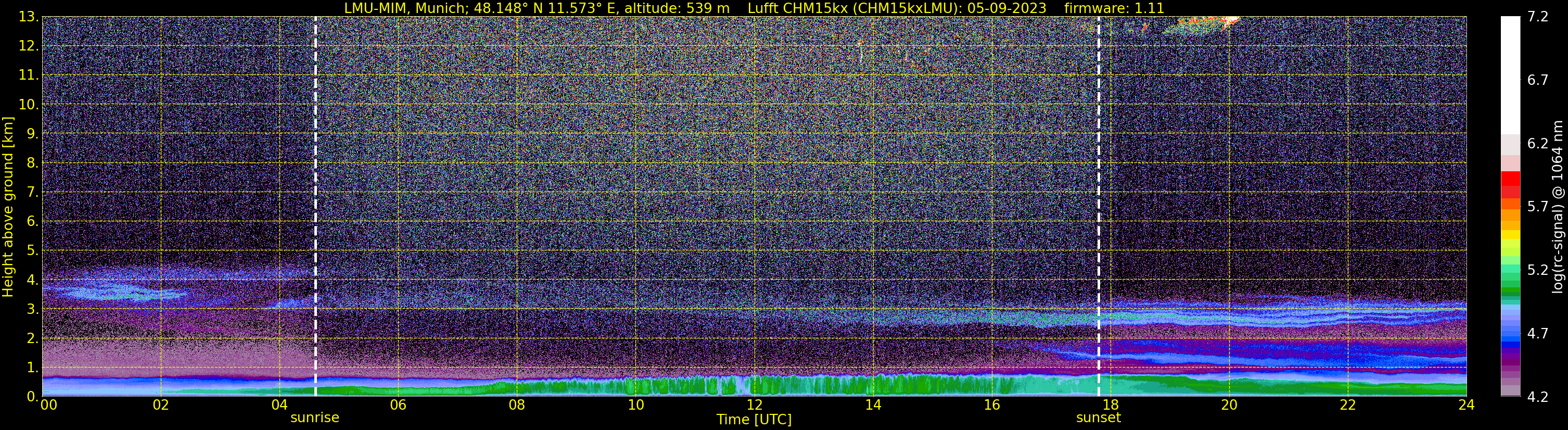Click the time tick label 08
This screenshot has width=1568, height=430.
pyautogui.click(x=517, y=405)
